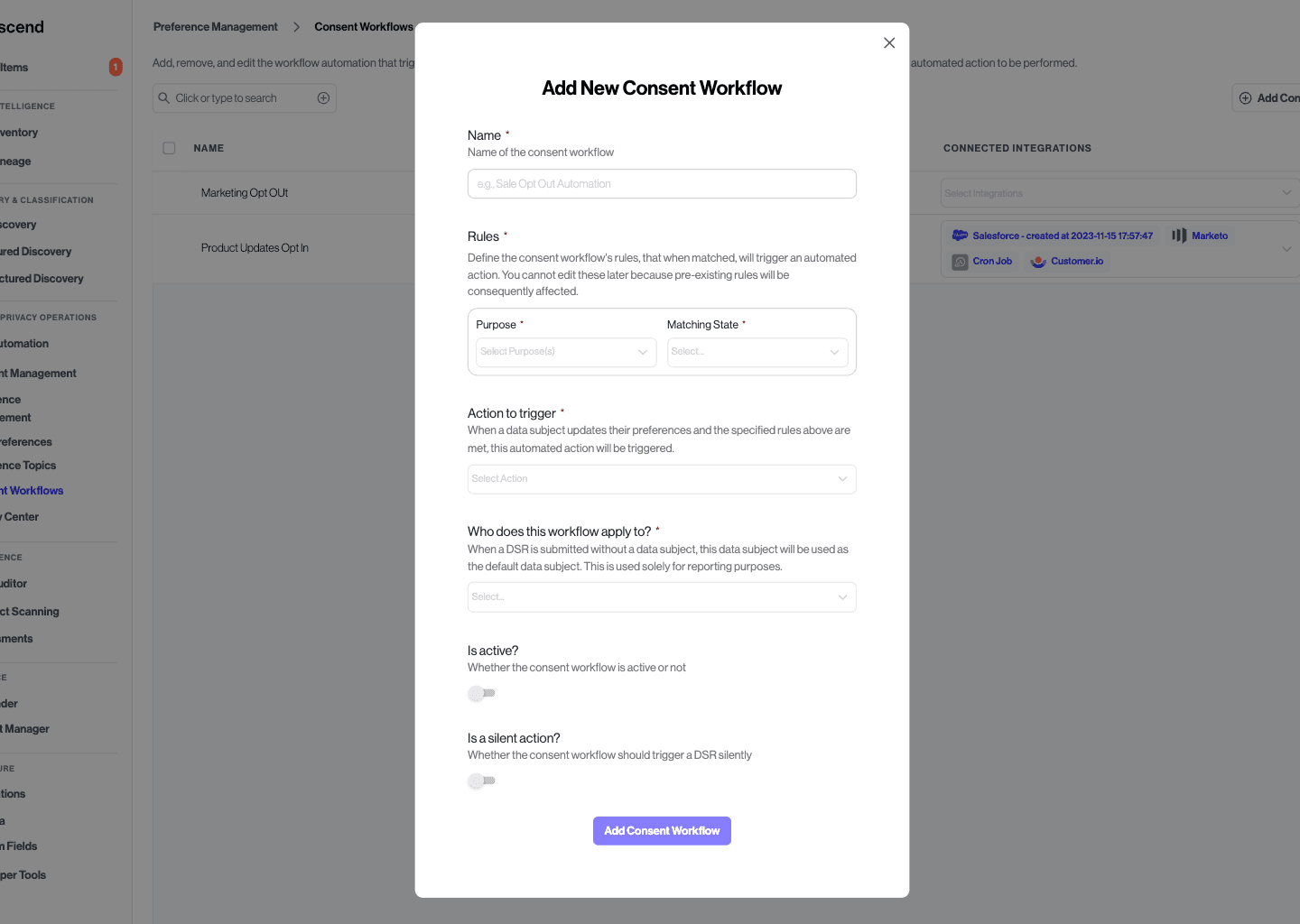Viewport: 1300px width, 924px height.
Task: Open the Preference Management breadcrumb
Action: click(215, 26)
